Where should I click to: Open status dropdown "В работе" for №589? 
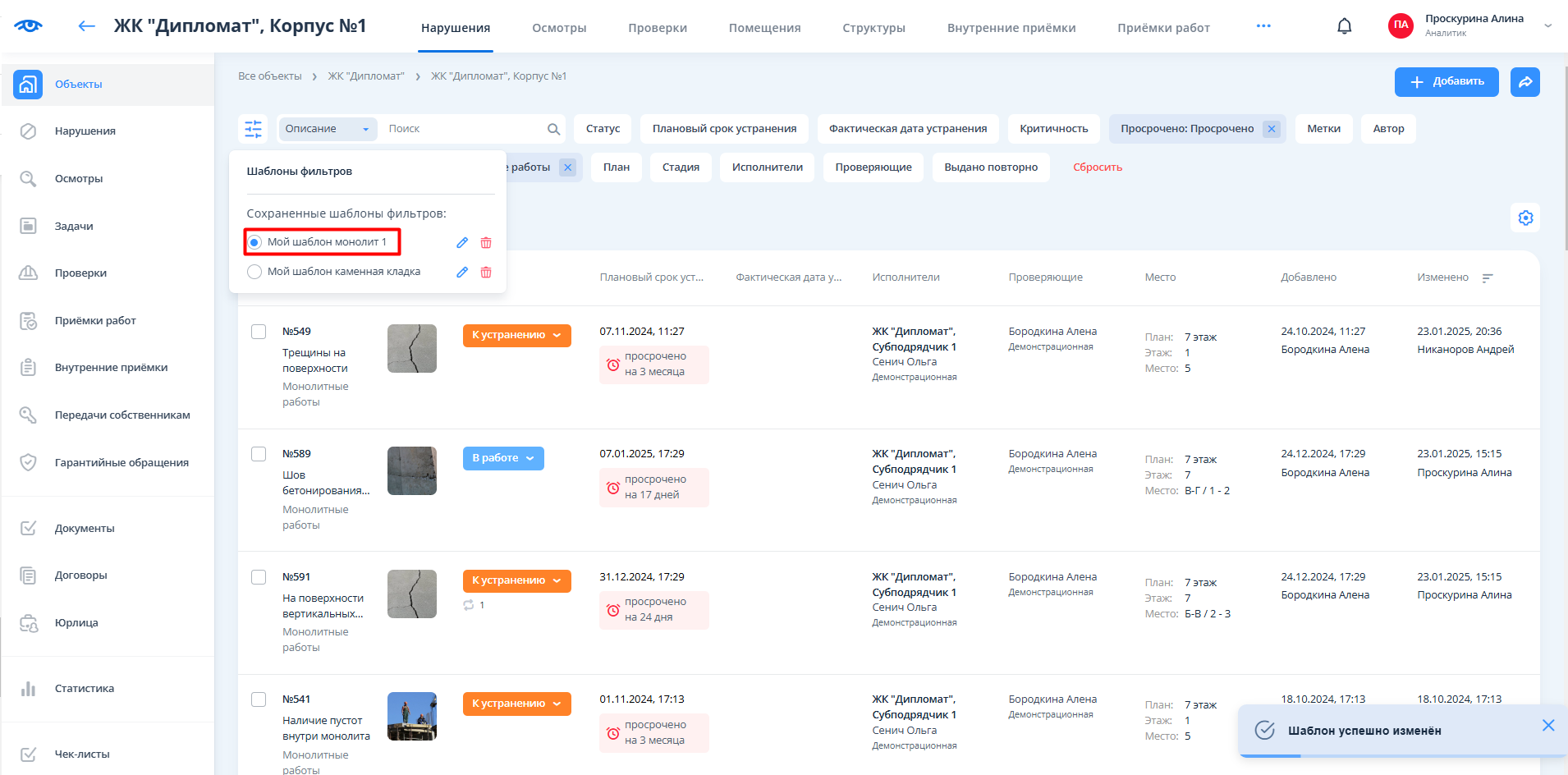coord(502,458)
